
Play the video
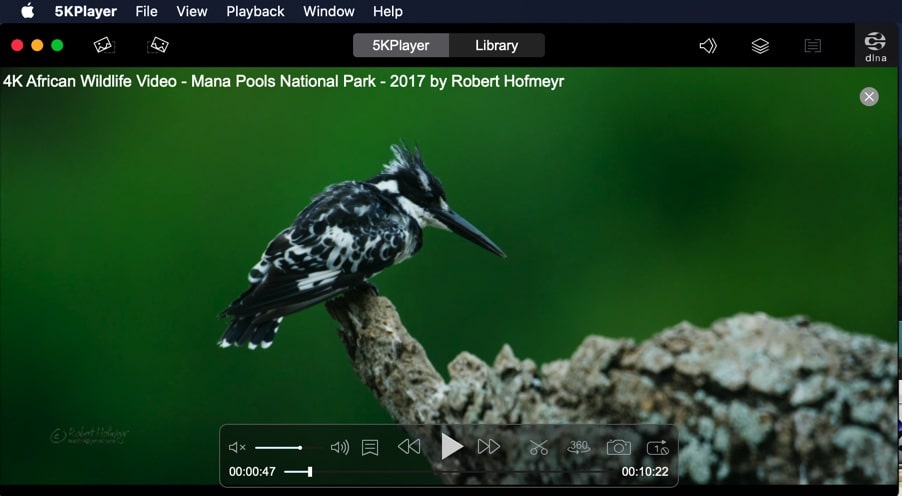452,447
